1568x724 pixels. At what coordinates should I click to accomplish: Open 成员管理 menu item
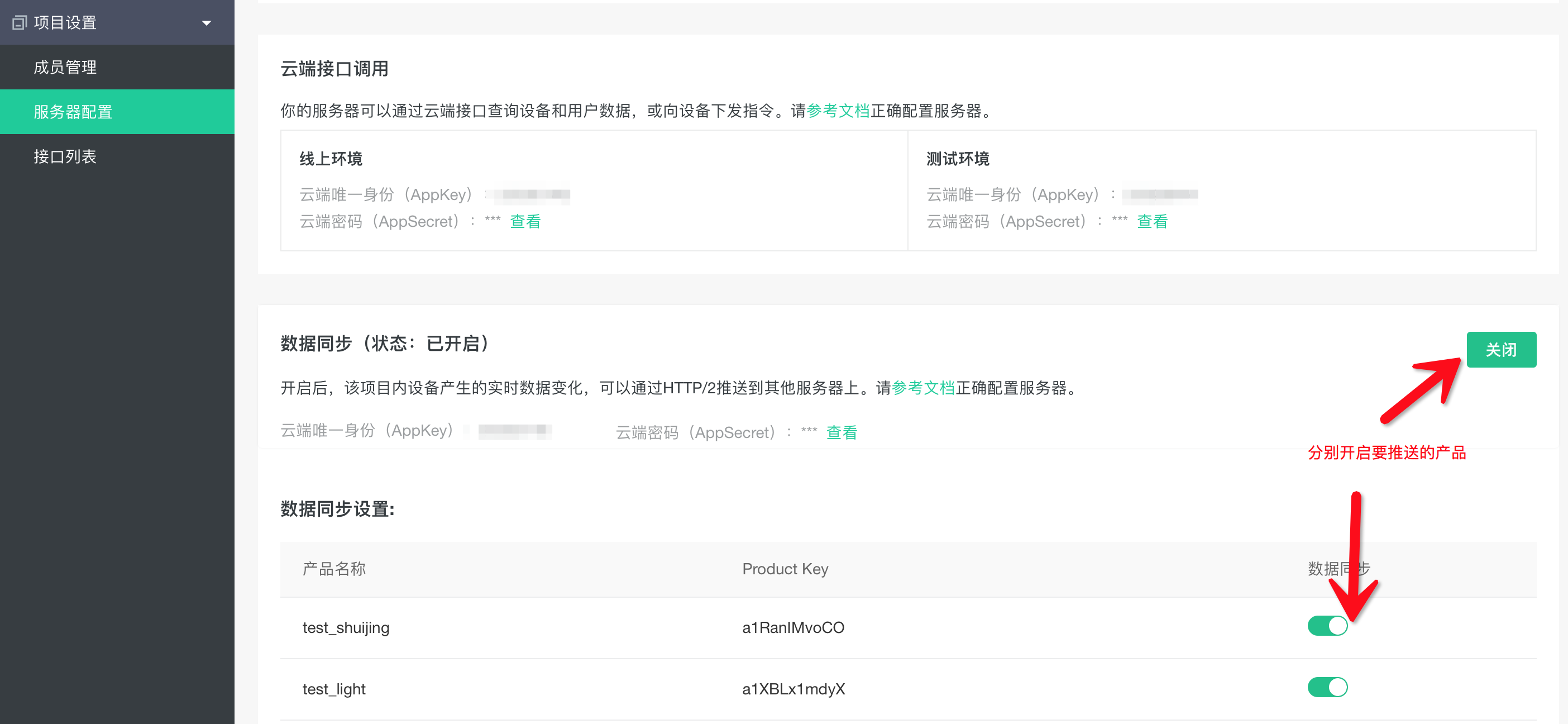click(65, 67)
